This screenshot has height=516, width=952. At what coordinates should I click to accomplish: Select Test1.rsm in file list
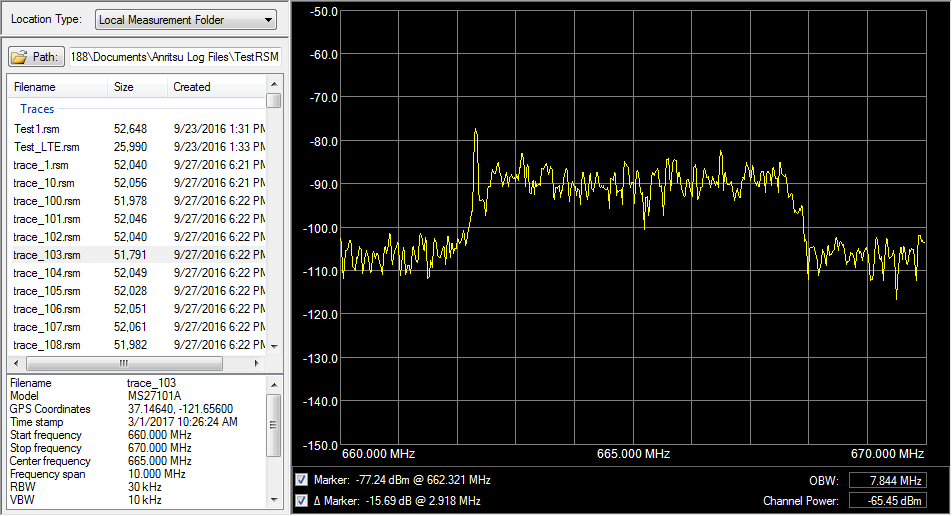pyautogui.click(x=39, y=129)
